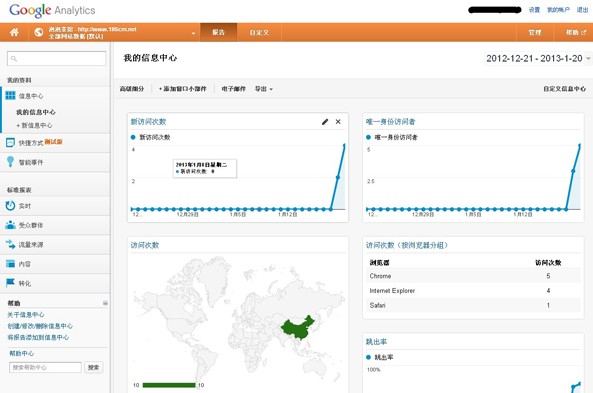
Task: Collapse the 帮助 panel in sidebar
Action: click(x=105, y=303)
